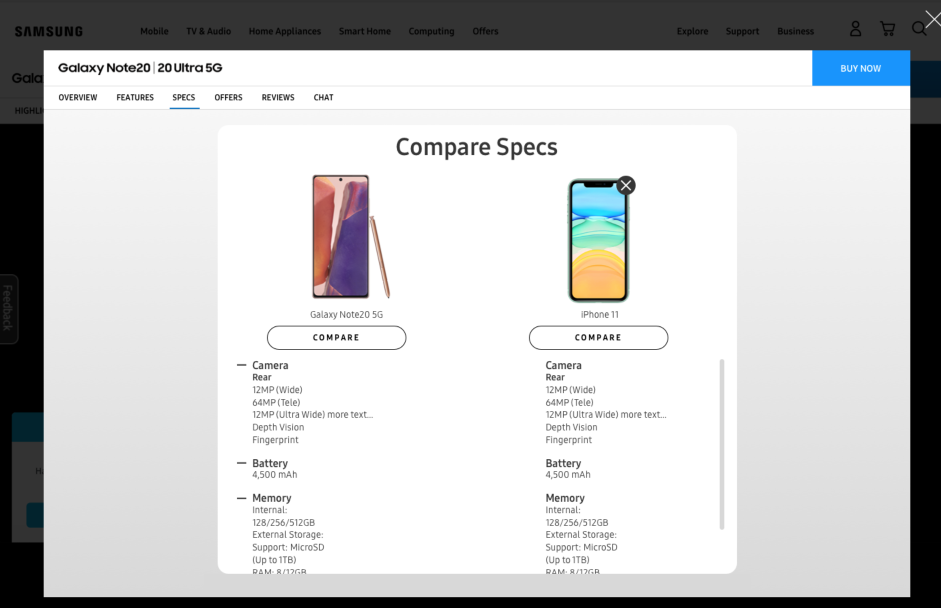Image resolution: width=941 pixels, height=608 pixels.
Task: Click the search magnifier icon
Action: 919,29
